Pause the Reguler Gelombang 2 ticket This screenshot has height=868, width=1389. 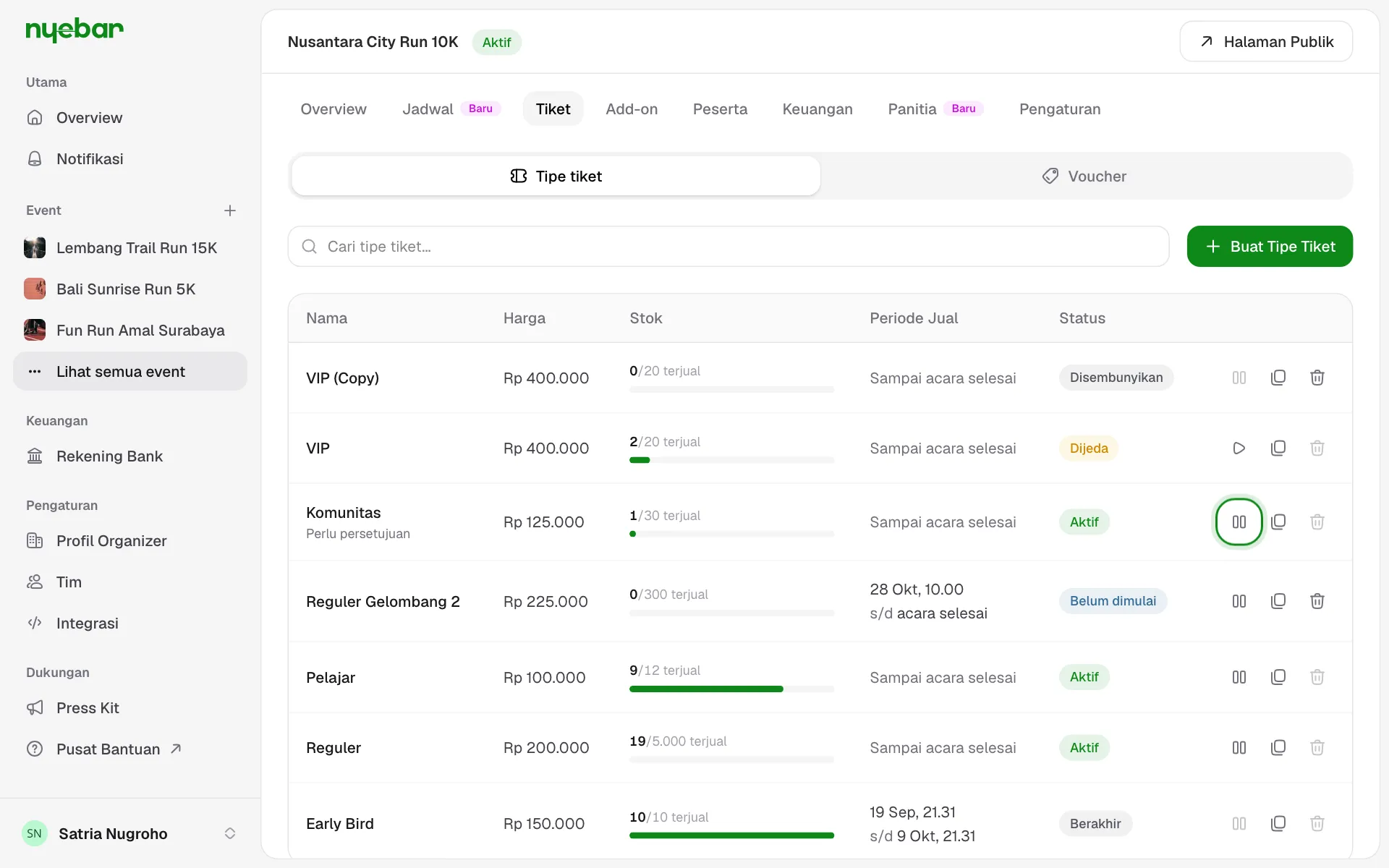[x=1239, y=601]
